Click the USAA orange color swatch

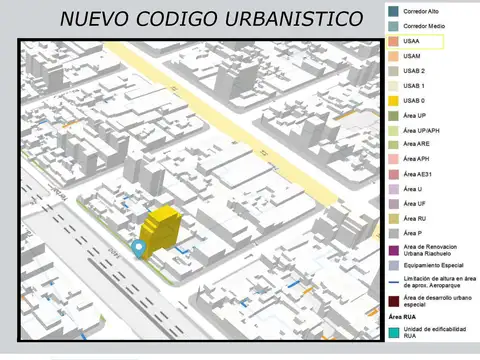point(393,41)
